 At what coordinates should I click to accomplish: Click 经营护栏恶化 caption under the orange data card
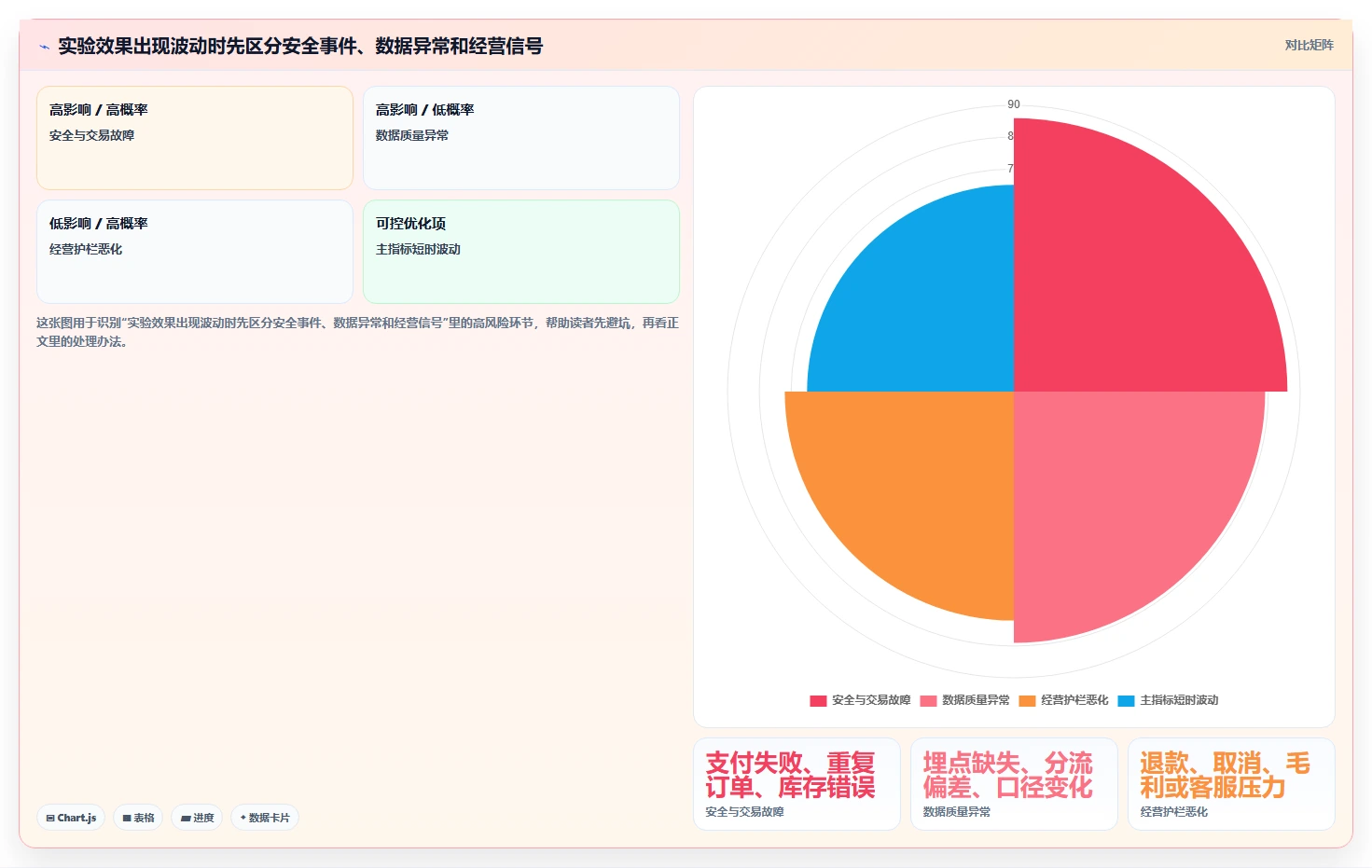coord(1173,812)
